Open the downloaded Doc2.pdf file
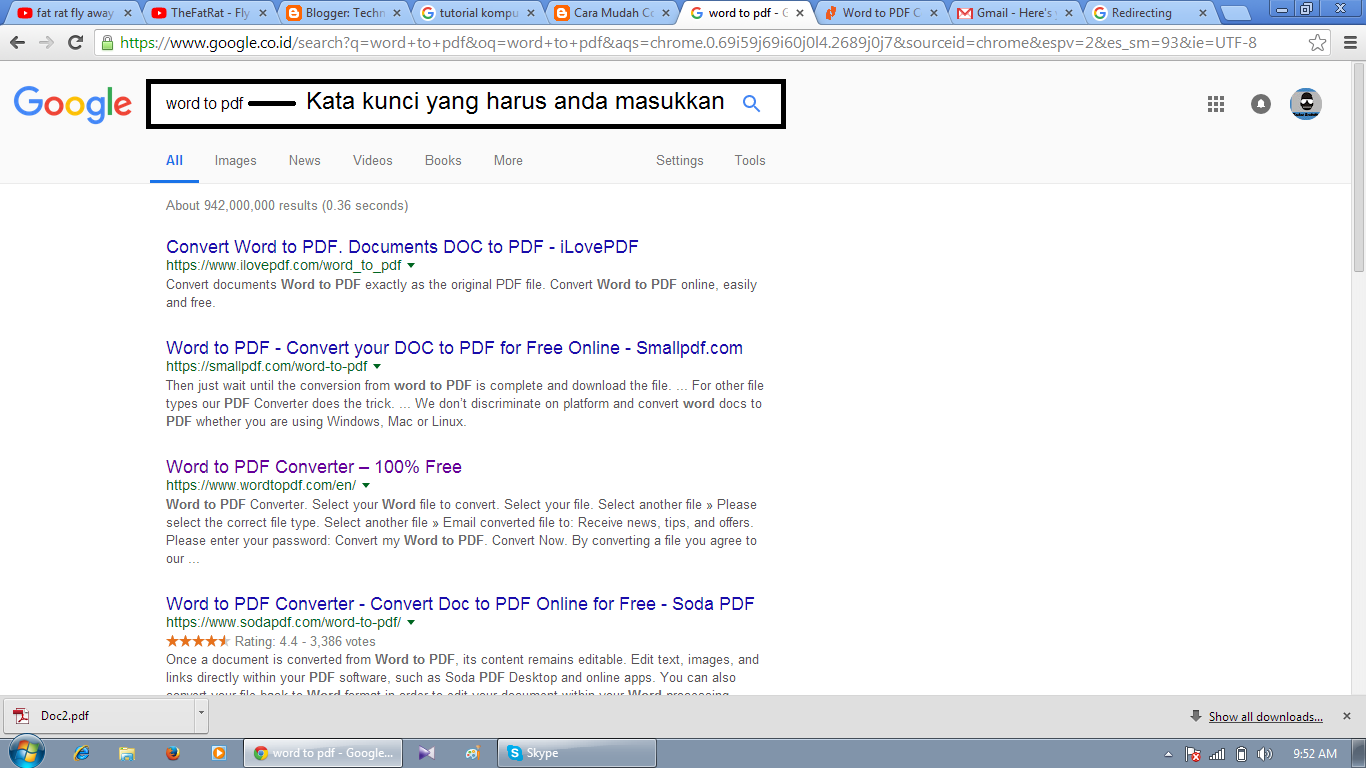Image resolution: width=1366 pixels, height=768 pixels. point(100,715)
